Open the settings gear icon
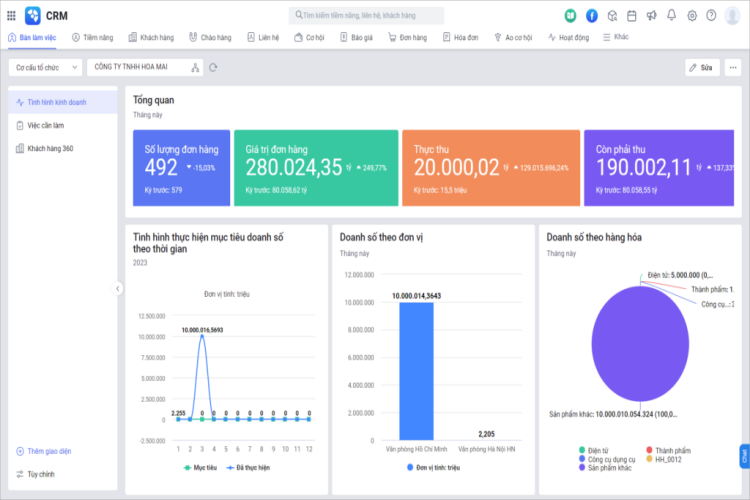The width and height of the screenshot is (750, 500). [691, 15]
